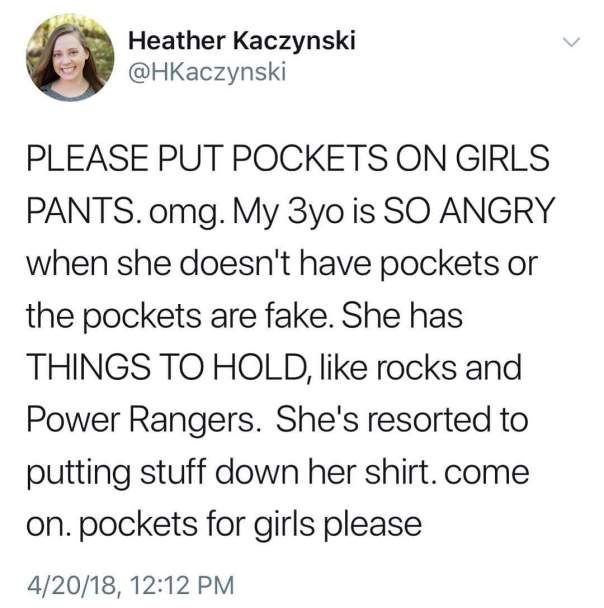Click the words Power Rangers
The width and height of the screenshot is (604, 608).
pyautogui.click(x=142, y=420)
